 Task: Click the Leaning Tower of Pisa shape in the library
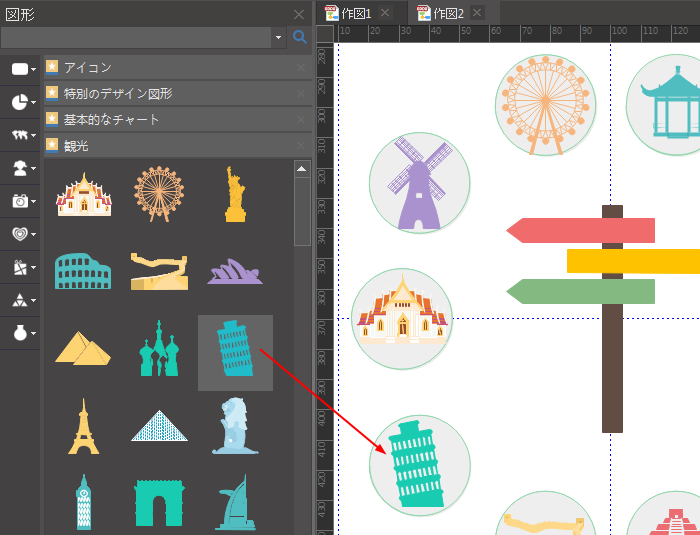235,350
